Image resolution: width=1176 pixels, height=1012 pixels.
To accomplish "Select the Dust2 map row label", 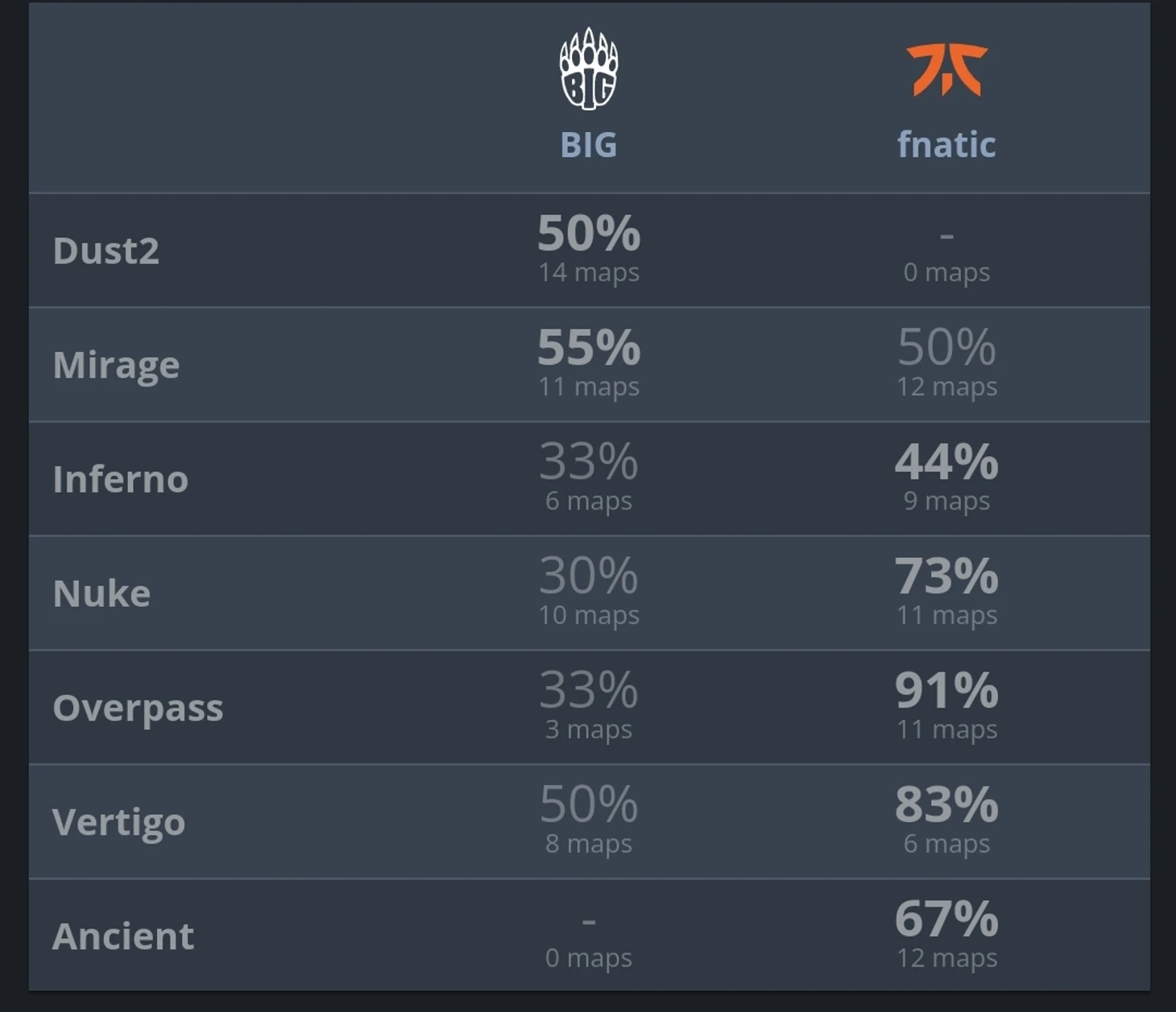I will (106, 250).
